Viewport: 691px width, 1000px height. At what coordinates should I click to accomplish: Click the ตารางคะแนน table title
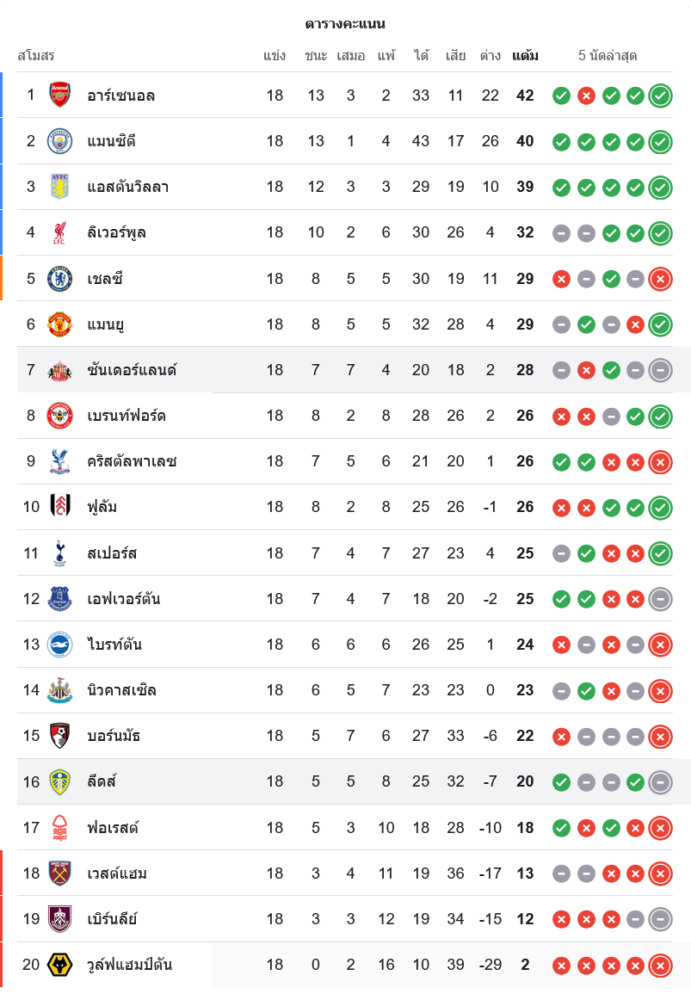345,24
